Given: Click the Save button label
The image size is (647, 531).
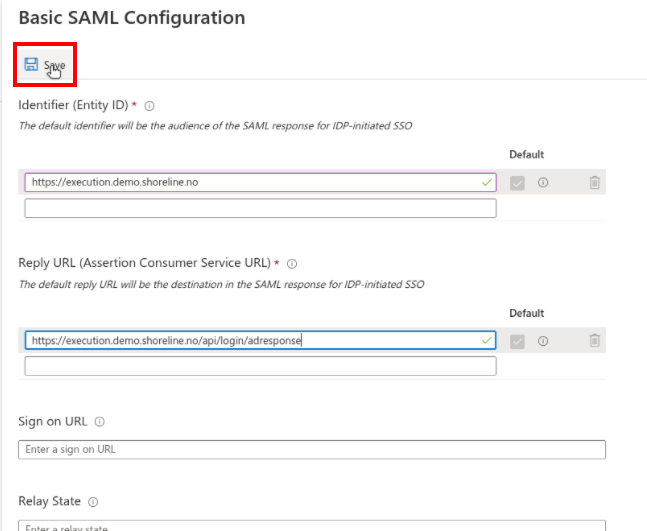Looking at the screenshot, I should click(54, 65).
